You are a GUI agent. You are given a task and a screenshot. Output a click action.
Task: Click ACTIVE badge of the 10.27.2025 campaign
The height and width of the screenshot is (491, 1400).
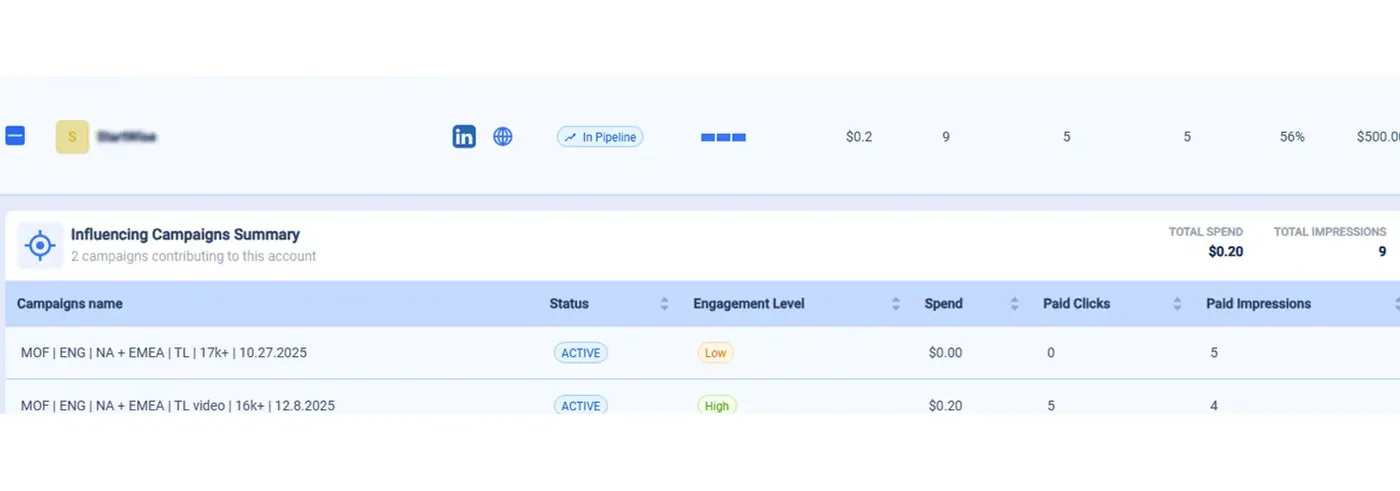pos(580,353)
